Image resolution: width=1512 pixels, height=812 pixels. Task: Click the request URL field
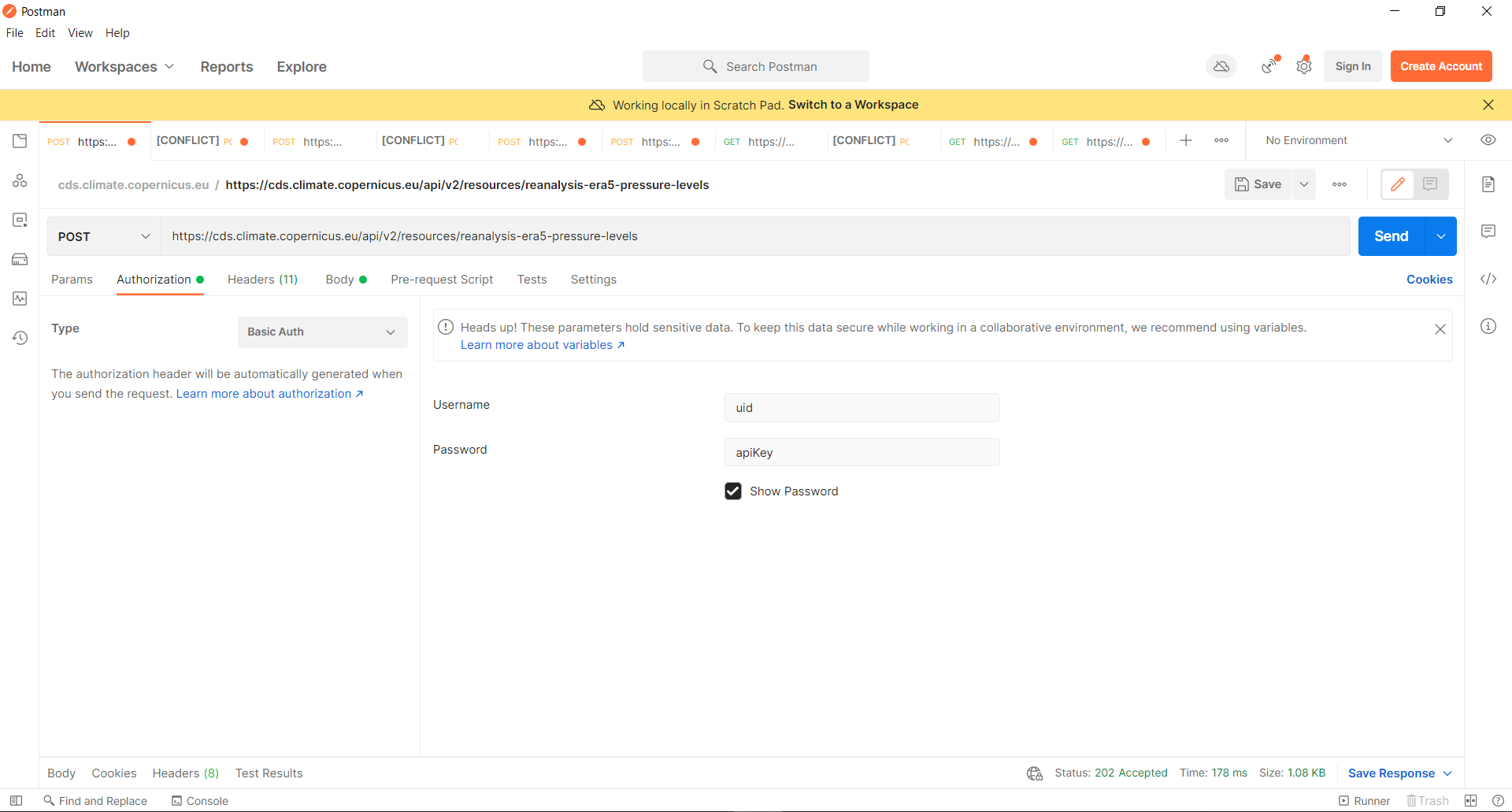[x=756, y=236]
